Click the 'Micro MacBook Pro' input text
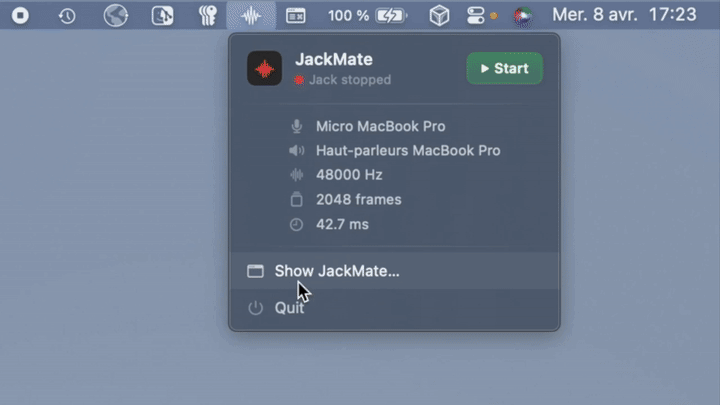 380,126
